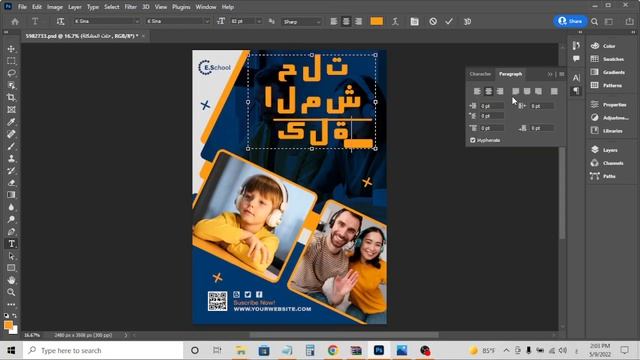Select the Clone Stamp tool
This screenshot has width=640, height=360.
[11, 158]
